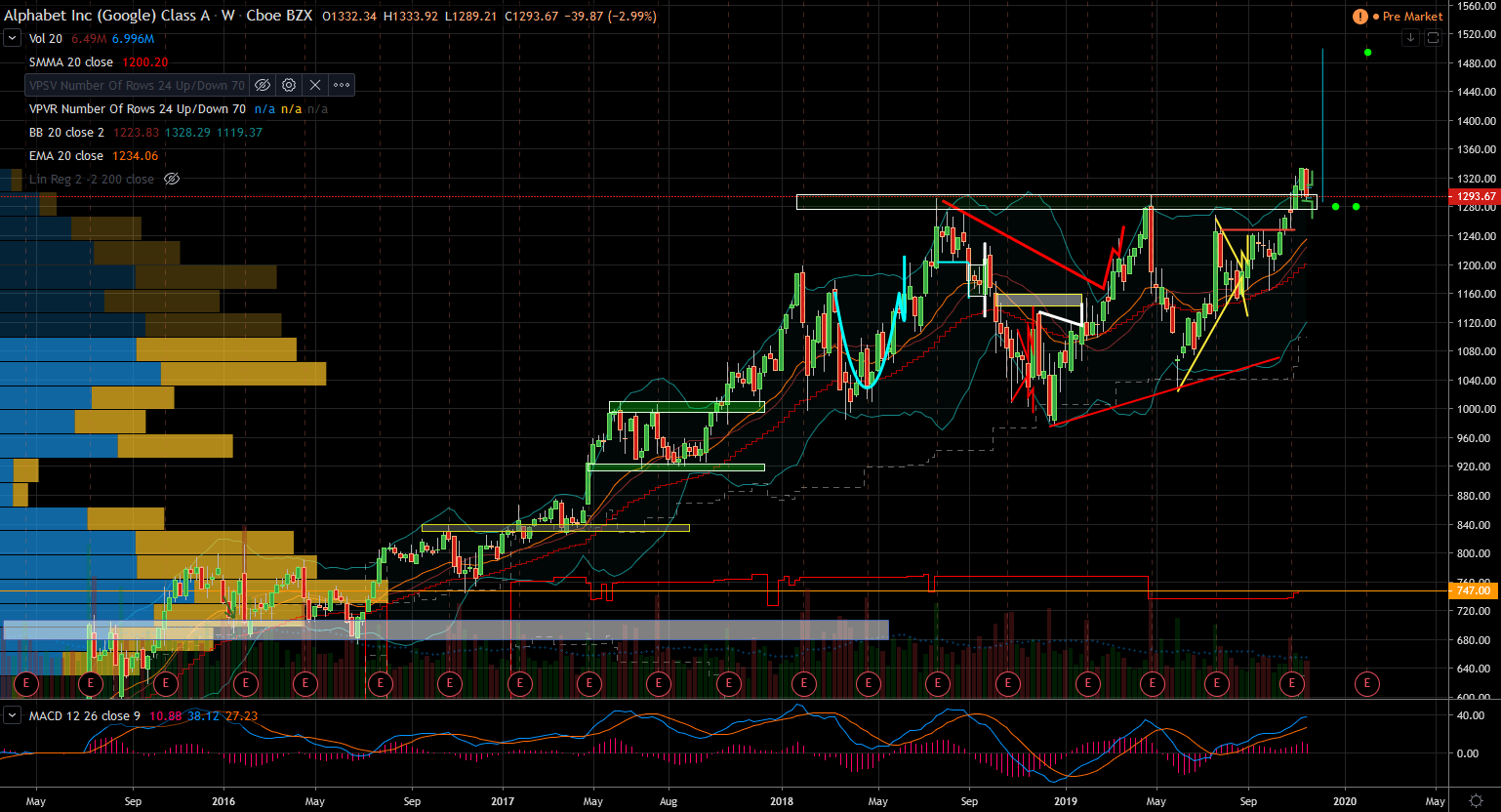Click the 2019 label on the time axis
Image resolution: width=1501 pixels, height=812 pixels.
click(1066, 801)
